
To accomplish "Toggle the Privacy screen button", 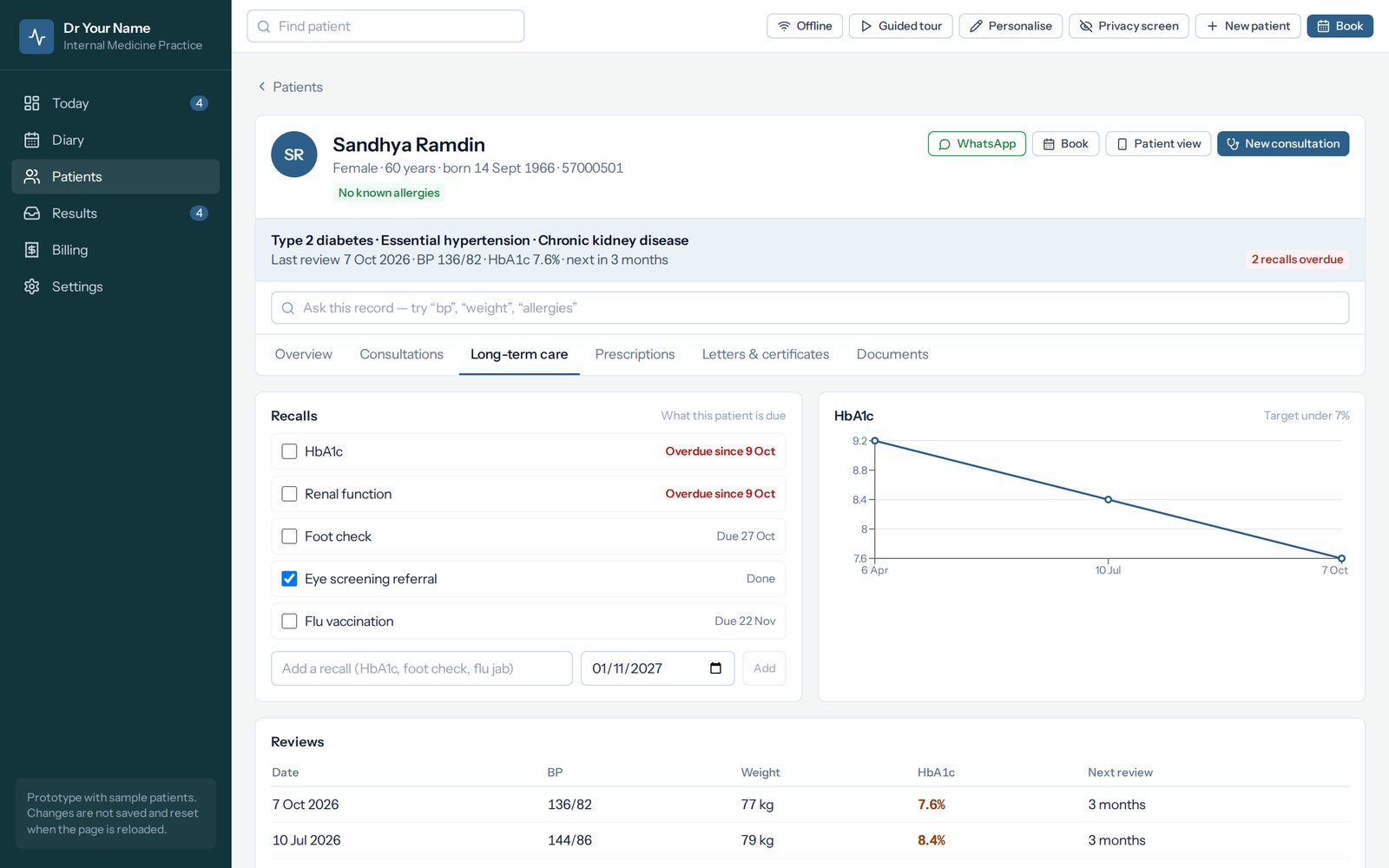I will 1129,26.
